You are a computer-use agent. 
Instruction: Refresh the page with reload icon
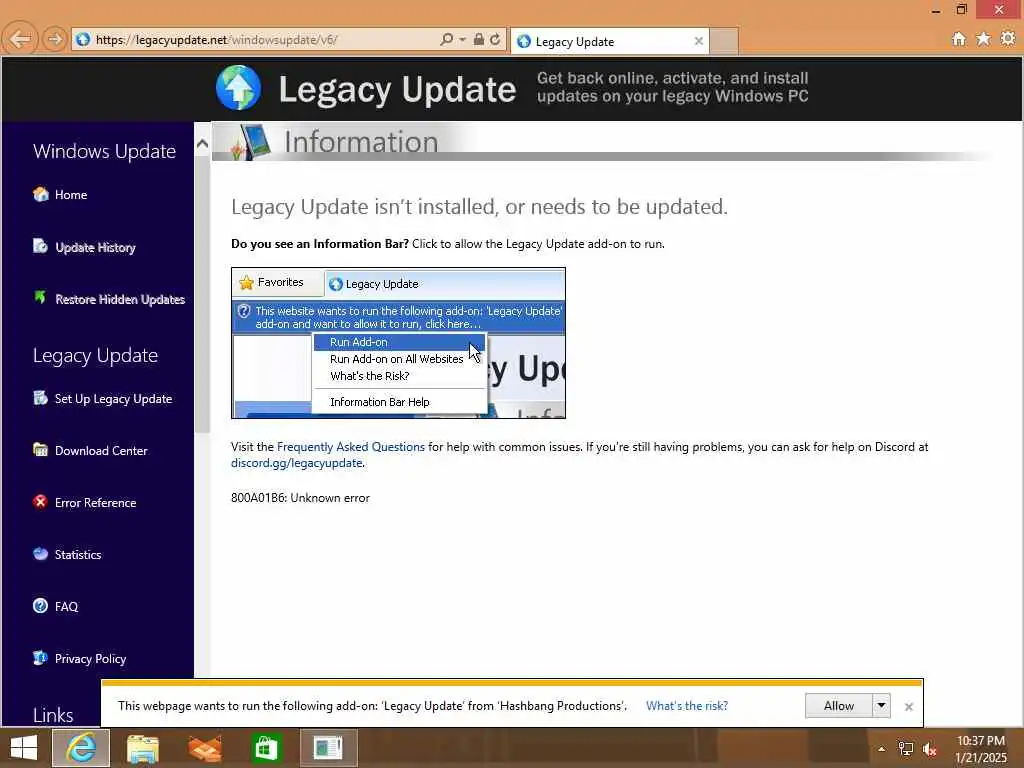point(495,39)
